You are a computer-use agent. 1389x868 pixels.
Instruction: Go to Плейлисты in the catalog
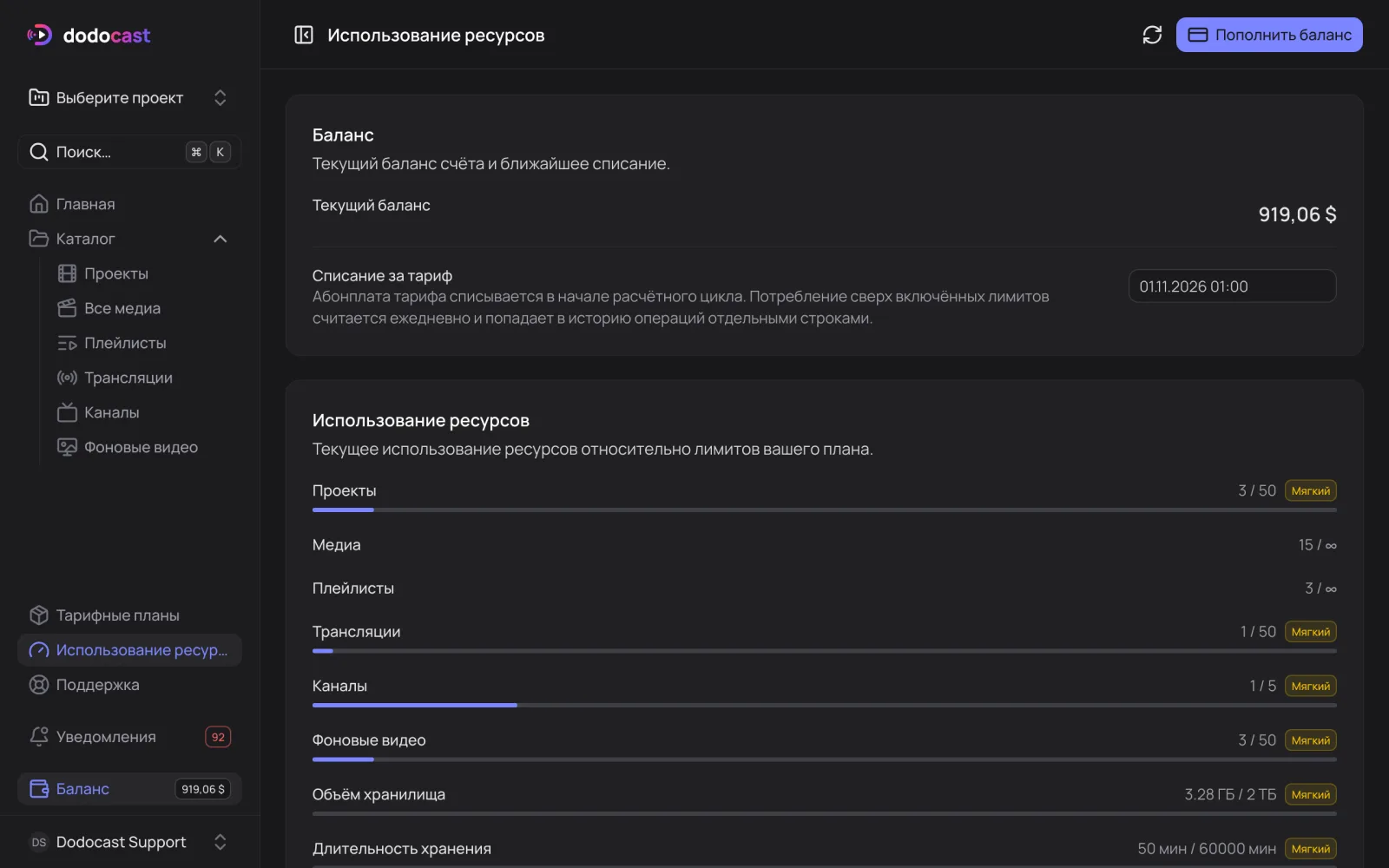coord(142,343)
